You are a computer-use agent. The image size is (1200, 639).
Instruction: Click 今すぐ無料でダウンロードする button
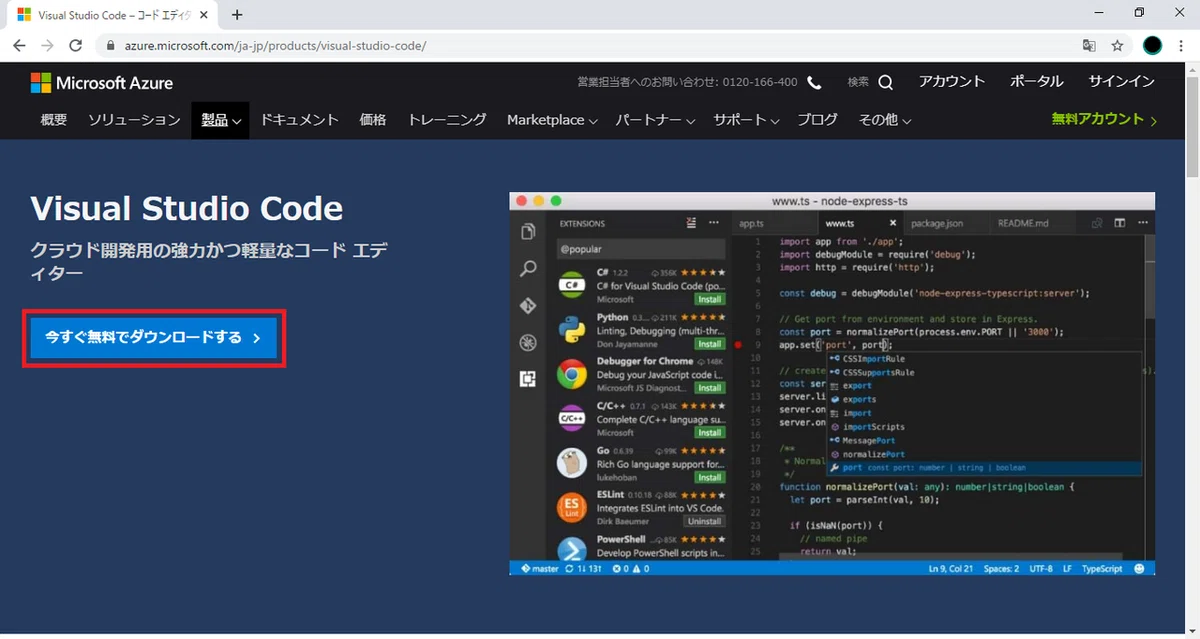click(x=153, y=338)
